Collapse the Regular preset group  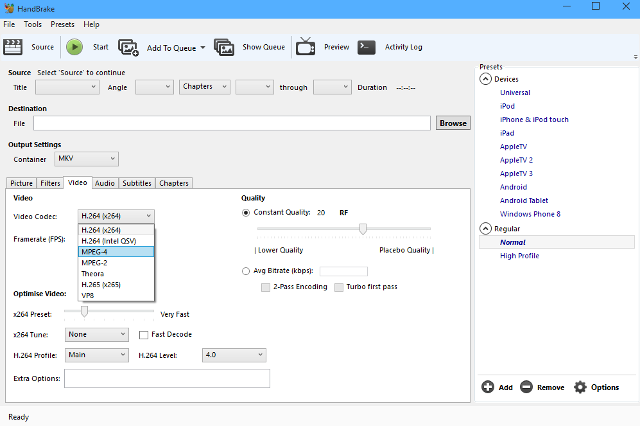485,229
